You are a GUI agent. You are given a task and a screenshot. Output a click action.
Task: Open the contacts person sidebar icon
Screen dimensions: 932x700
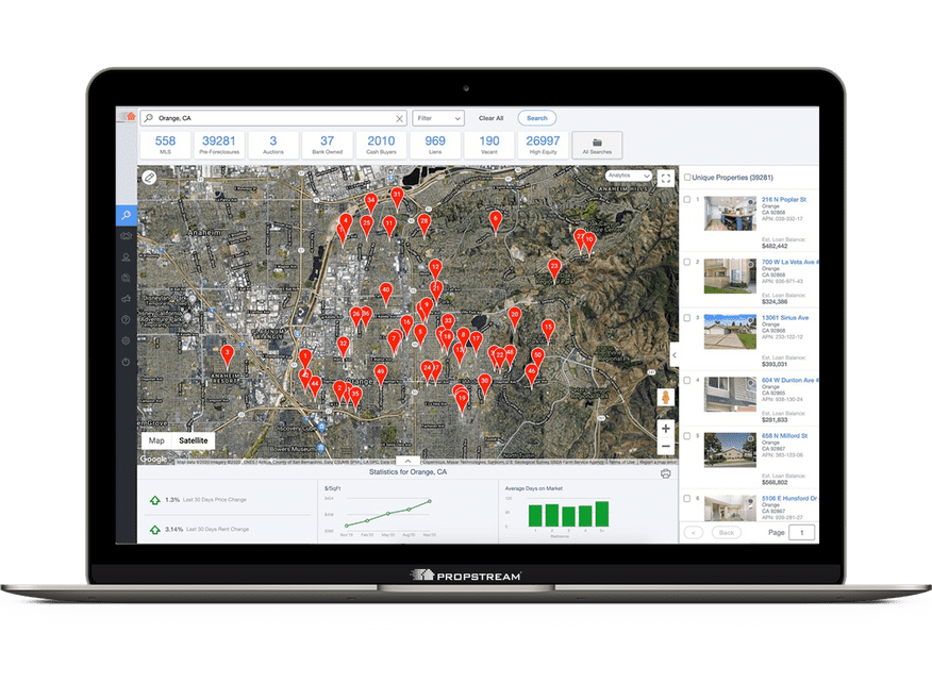tap(126, 257)
